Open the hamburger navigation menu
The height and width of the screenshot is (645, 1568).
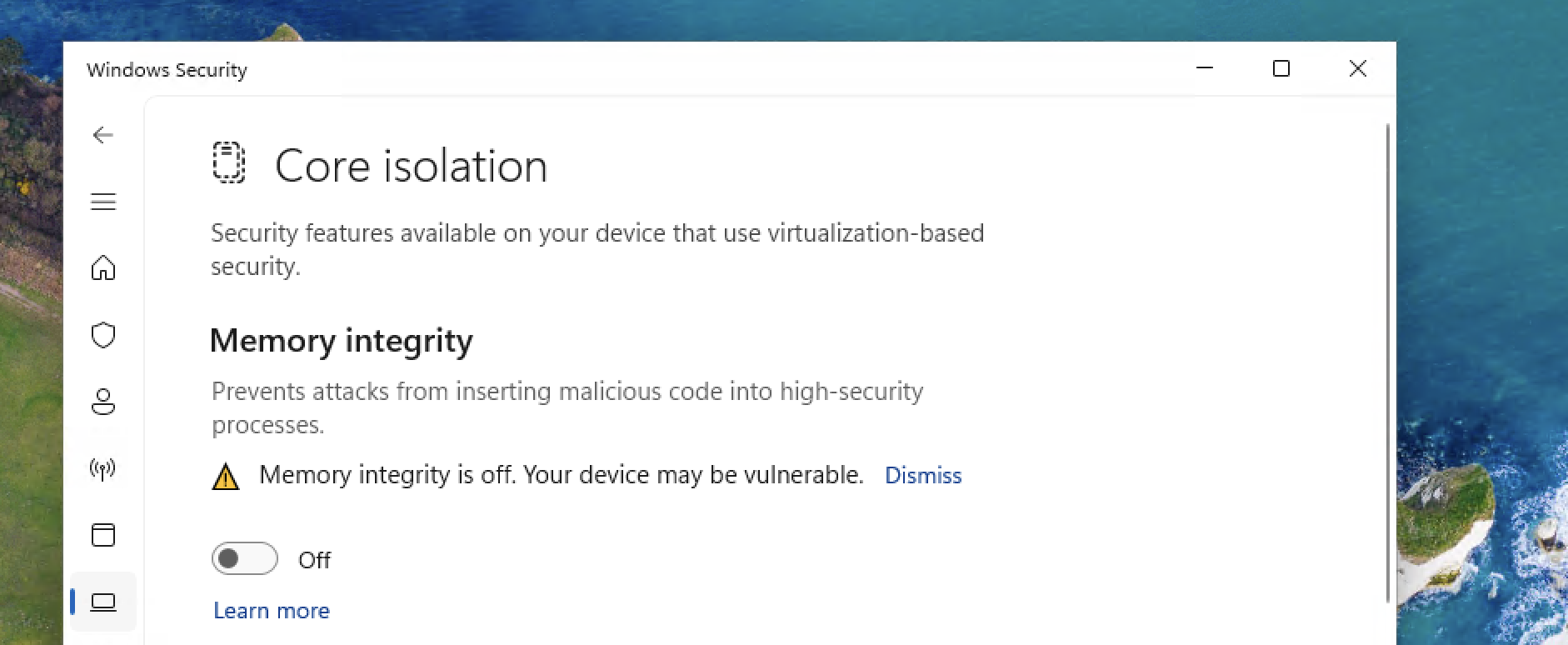point(103,202)
